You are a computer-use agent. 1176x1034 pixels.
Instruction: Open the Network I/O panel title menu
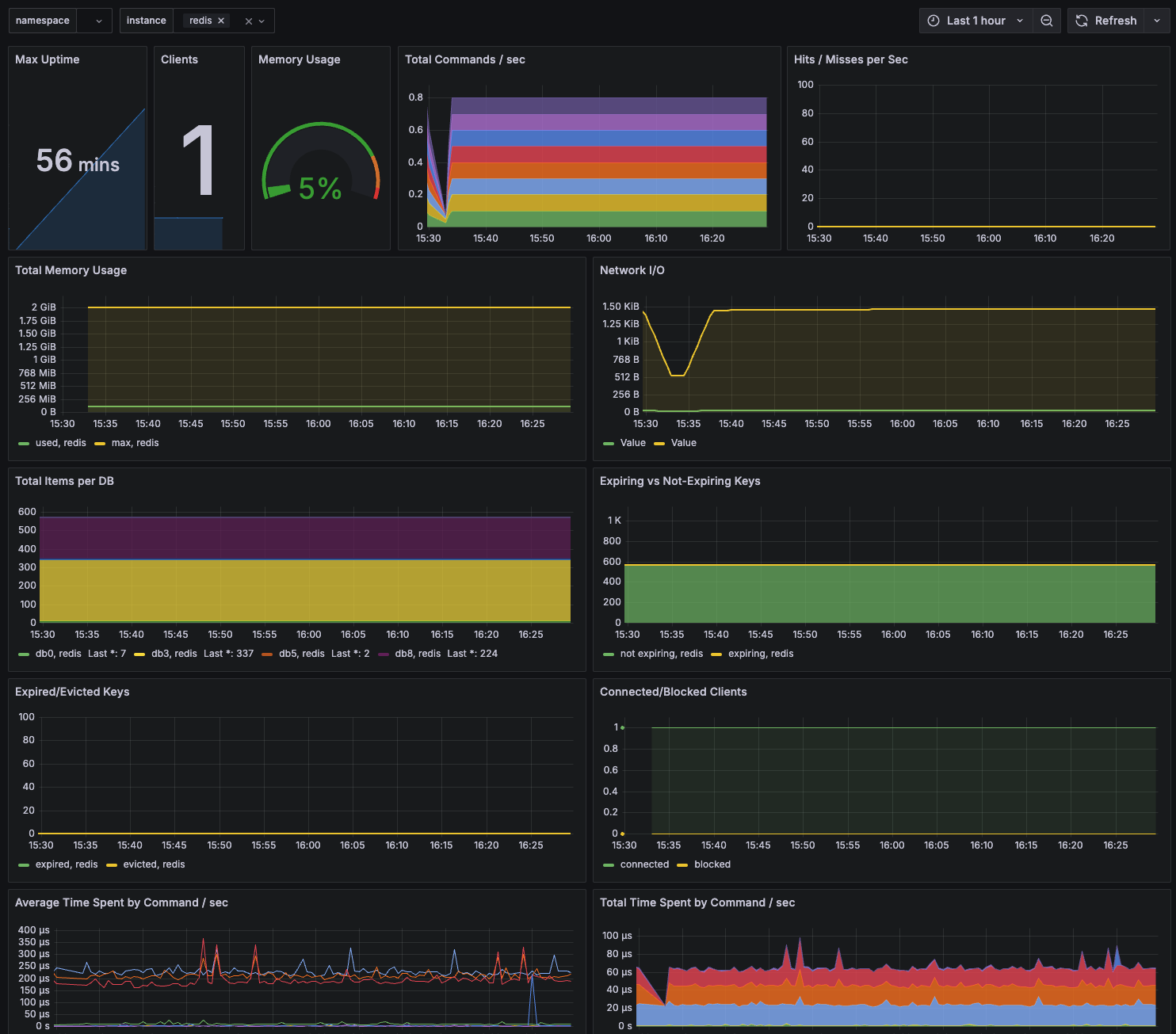click(x=632, y=270)
